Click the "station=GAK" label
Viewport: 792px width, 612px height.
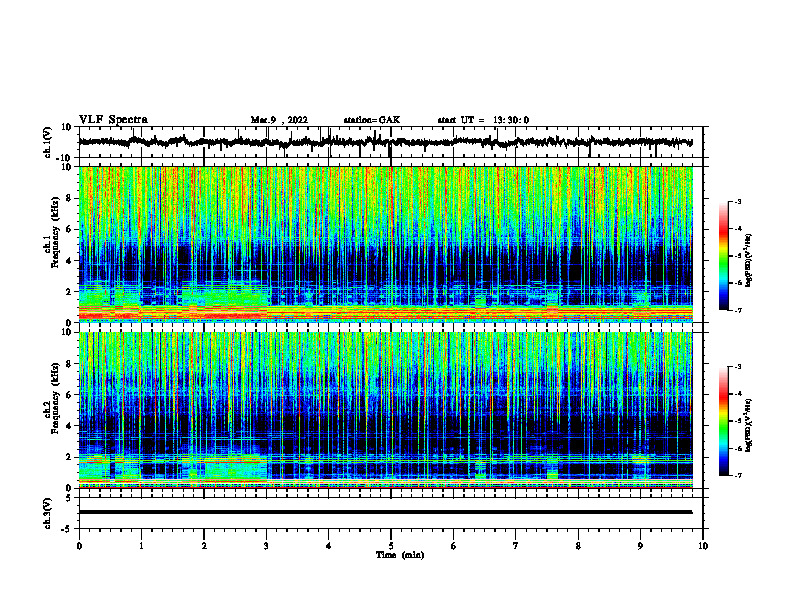[x=372, y=120]
